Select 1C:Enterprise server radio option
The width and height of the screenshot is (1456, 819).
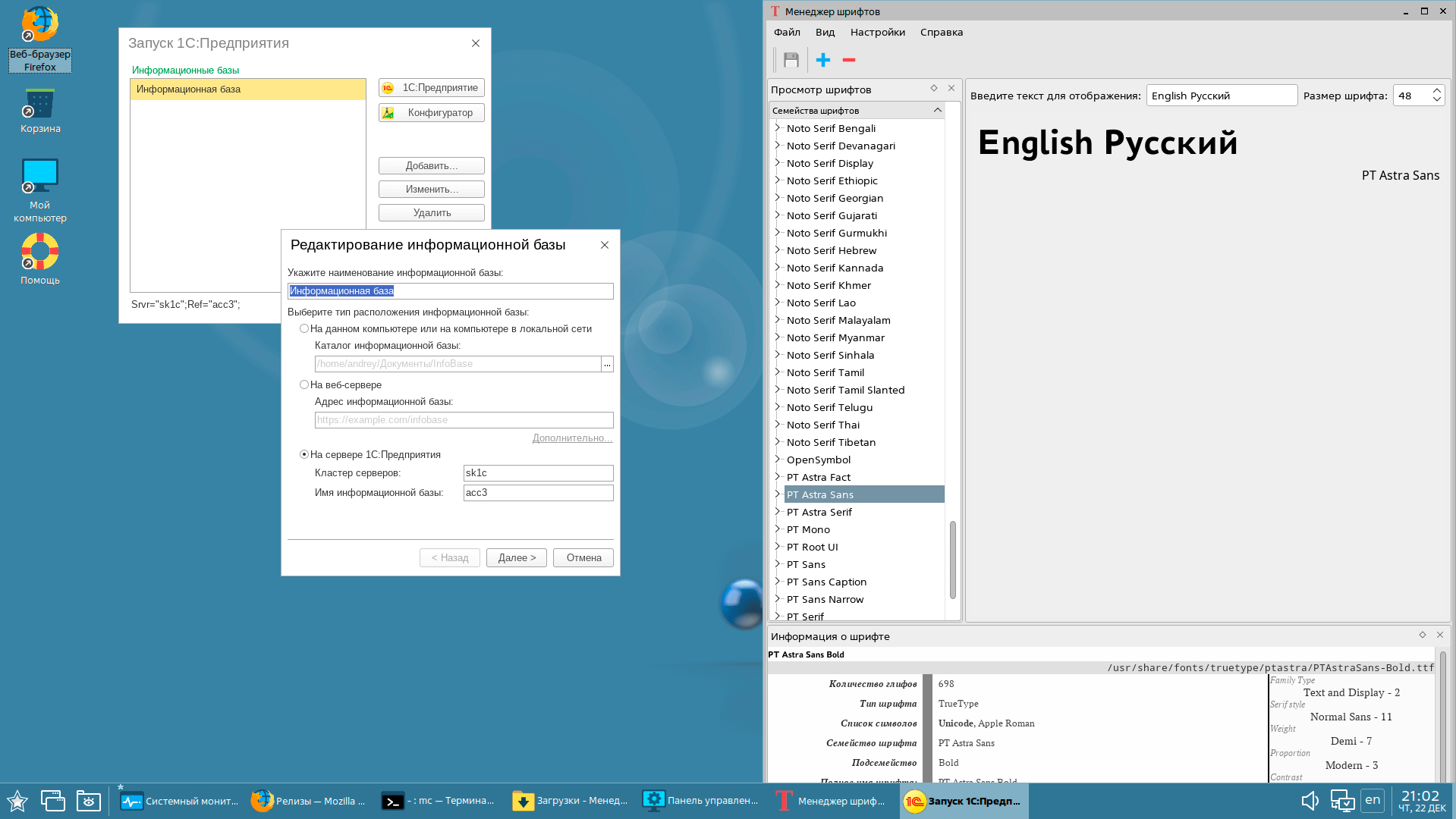tap(304, 454)
